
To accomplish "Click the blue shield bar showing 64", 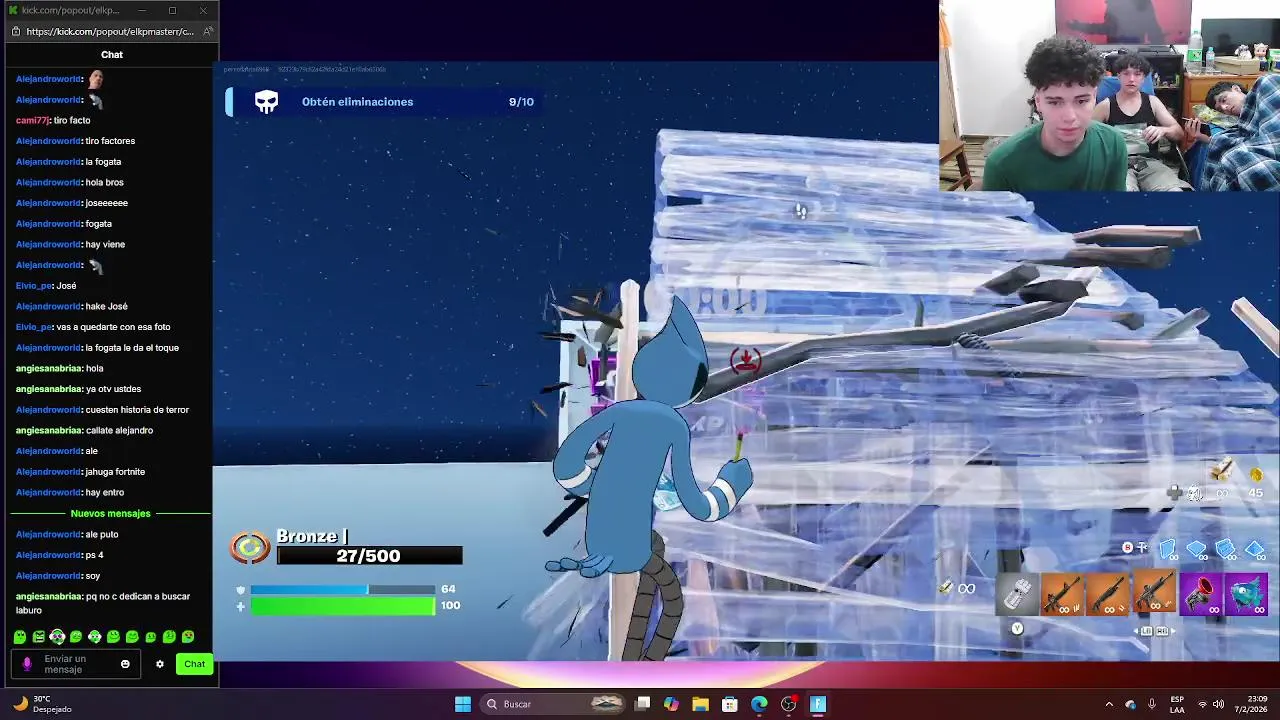I will (342, 590).
